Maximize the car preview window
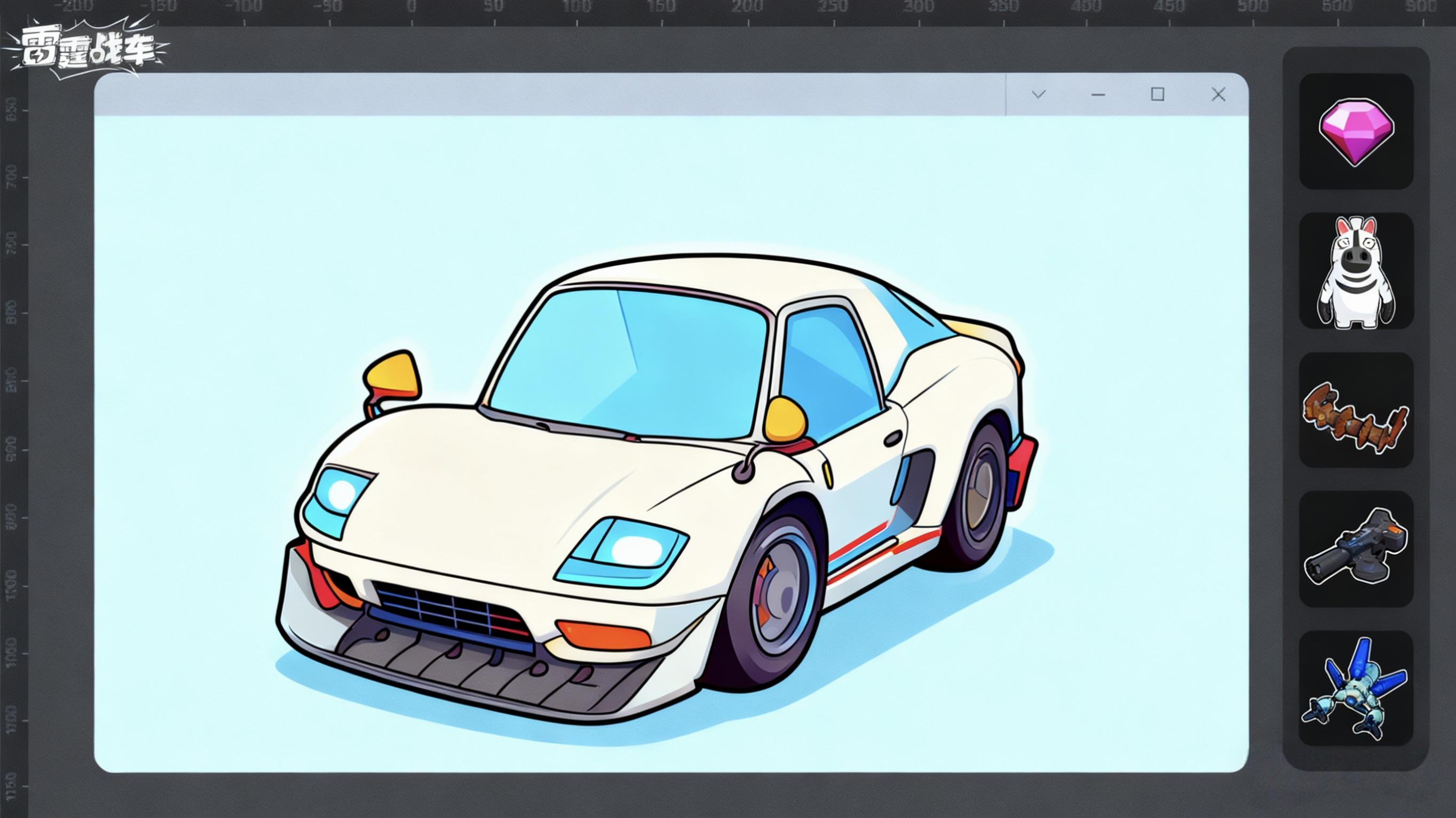1456x818 pixels. coord(1158,95)
